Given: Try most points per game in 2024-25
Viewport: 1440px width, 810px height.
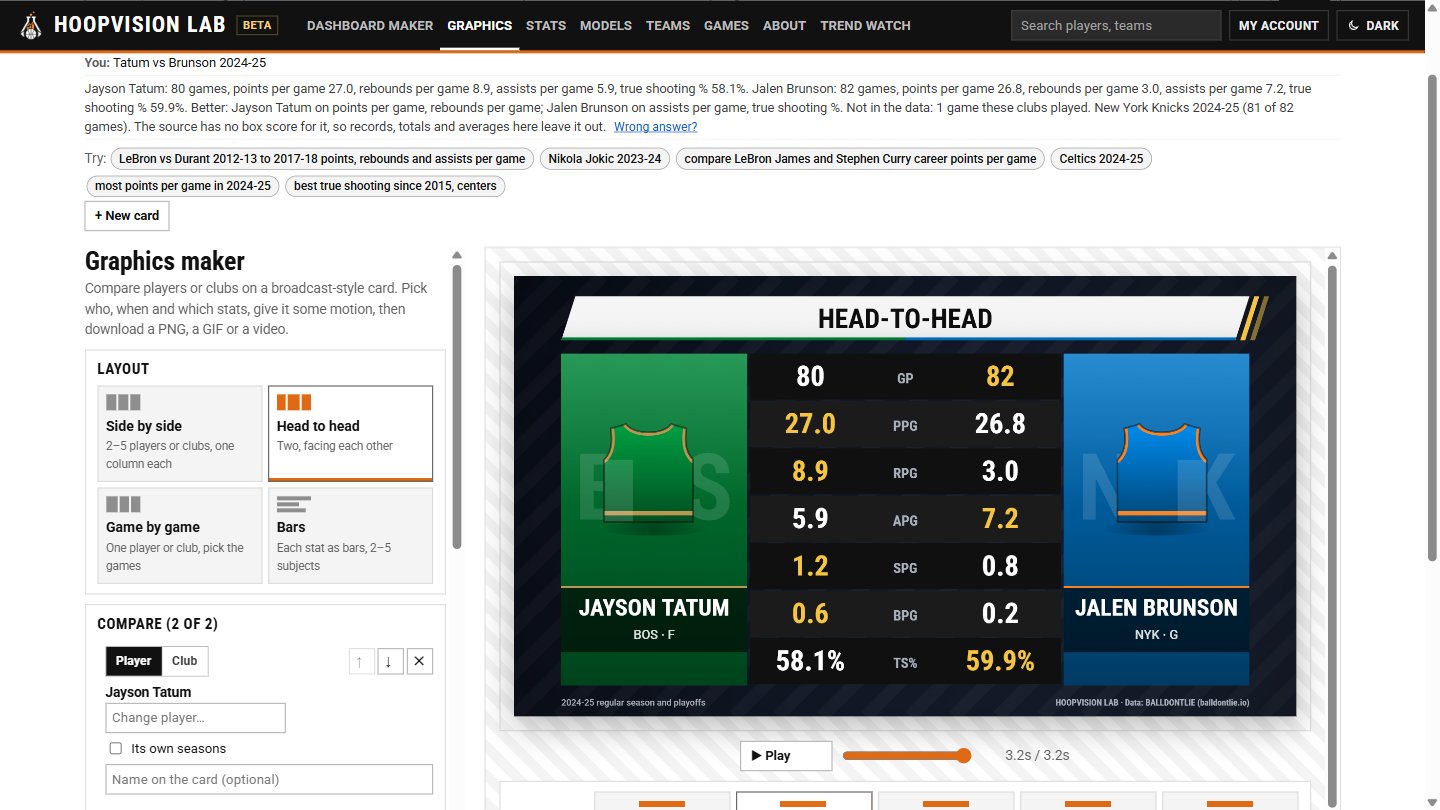Looking at the screenshot, I should [x=183, y=186].
